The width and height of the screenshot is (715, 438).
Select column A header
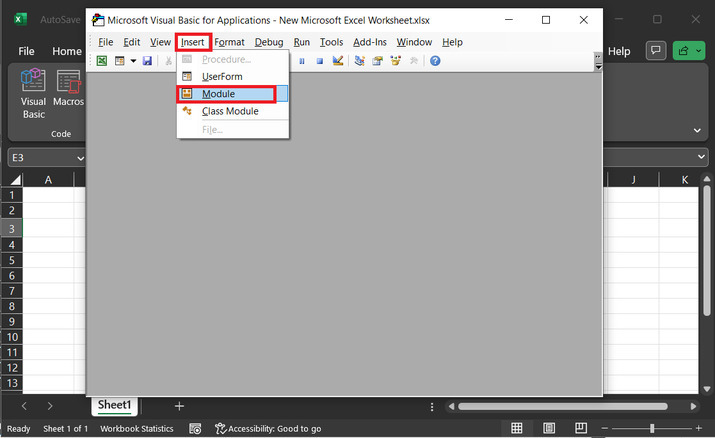48,180
